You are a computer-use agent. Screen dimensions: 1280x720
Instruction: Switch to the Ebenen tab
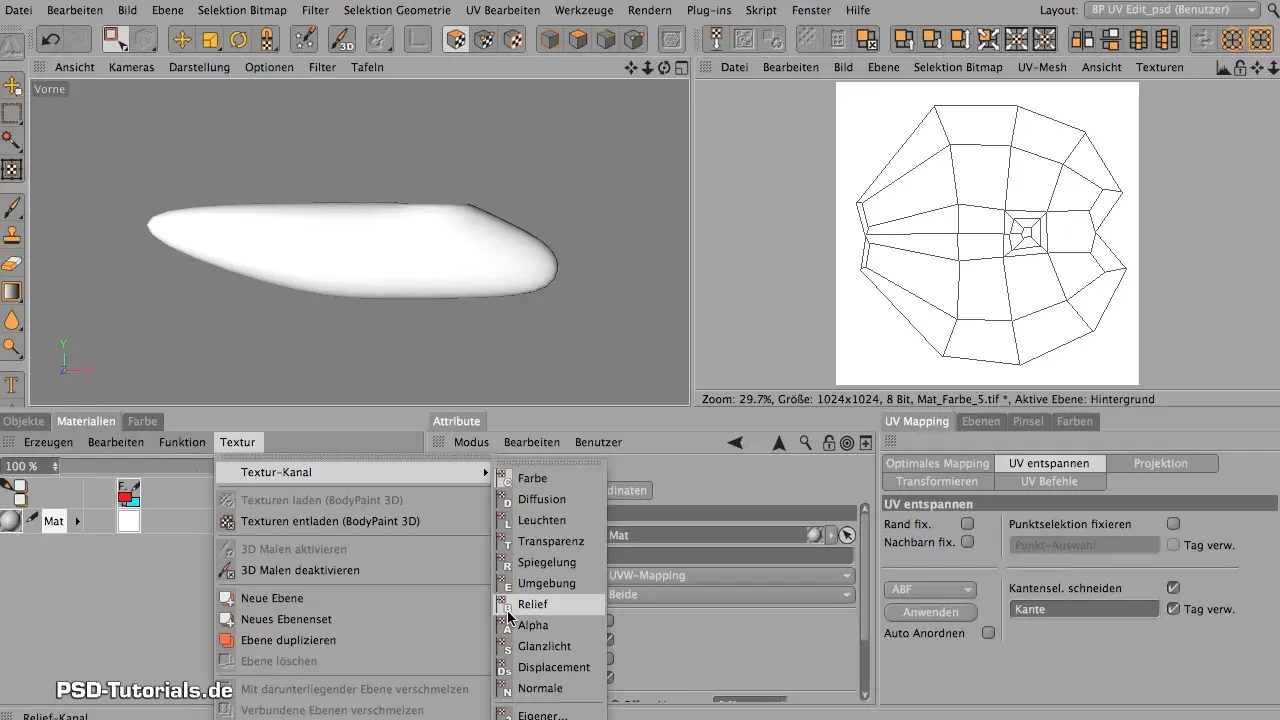pyautogui.click(x=981, y=421)
